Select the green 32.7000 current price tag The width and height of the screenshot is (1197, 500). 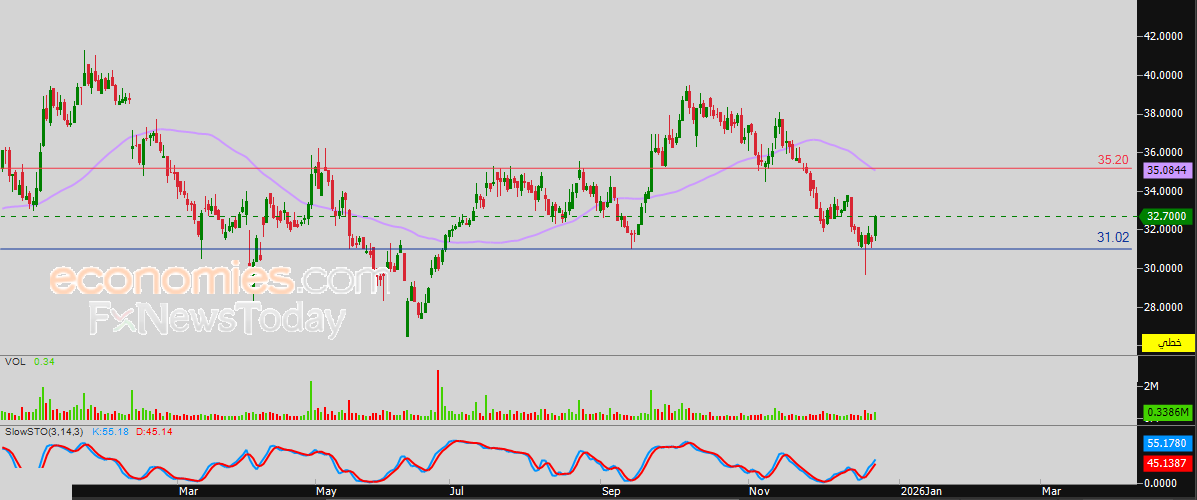1166,216
